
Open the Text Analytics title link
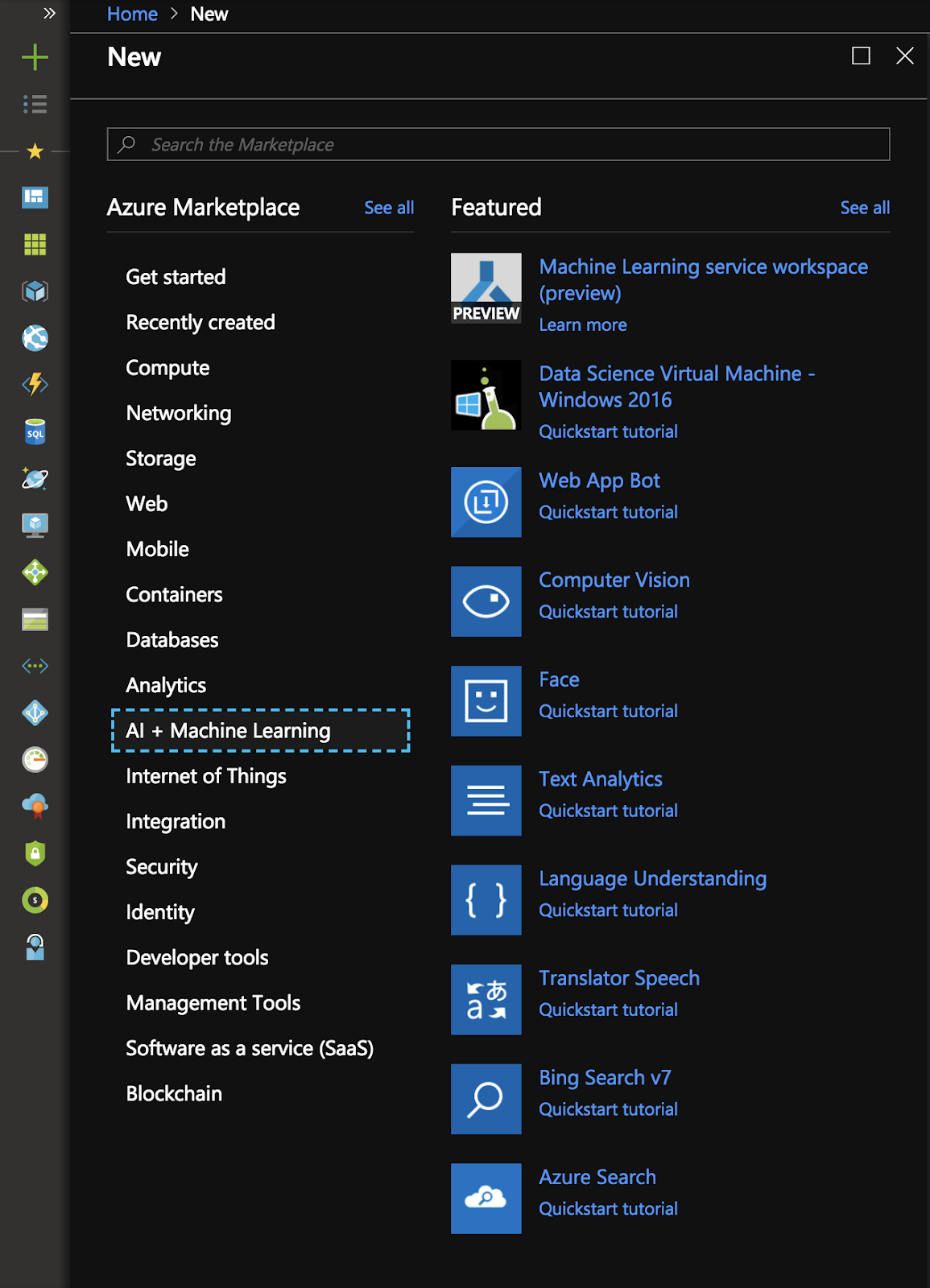(601, 779)
